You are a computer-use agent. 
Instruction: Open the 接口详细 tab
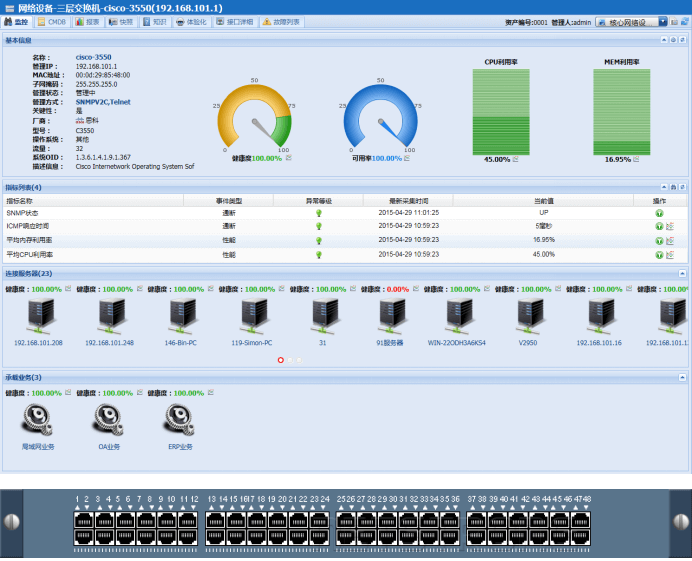pos(234,22)
